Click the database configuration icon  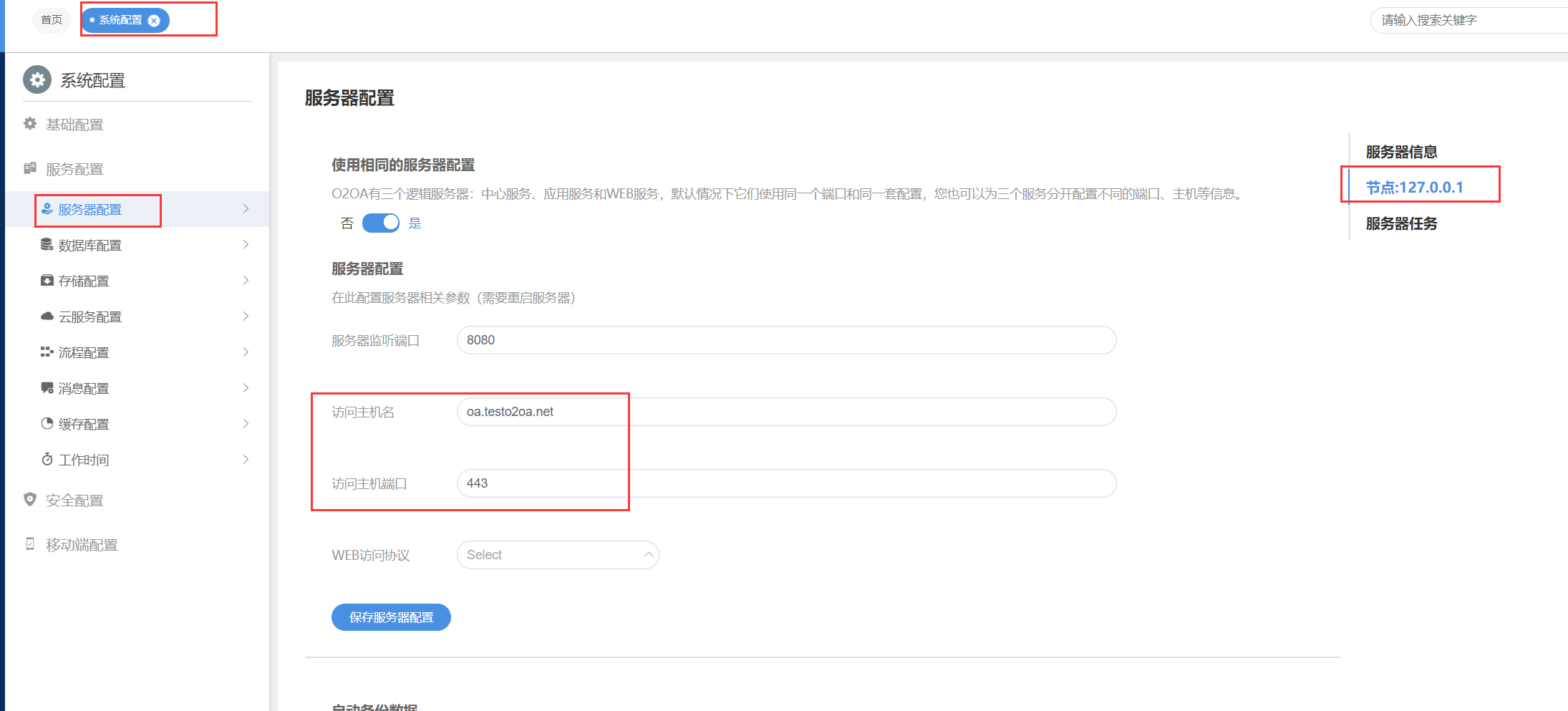click(x=47, y=245)
